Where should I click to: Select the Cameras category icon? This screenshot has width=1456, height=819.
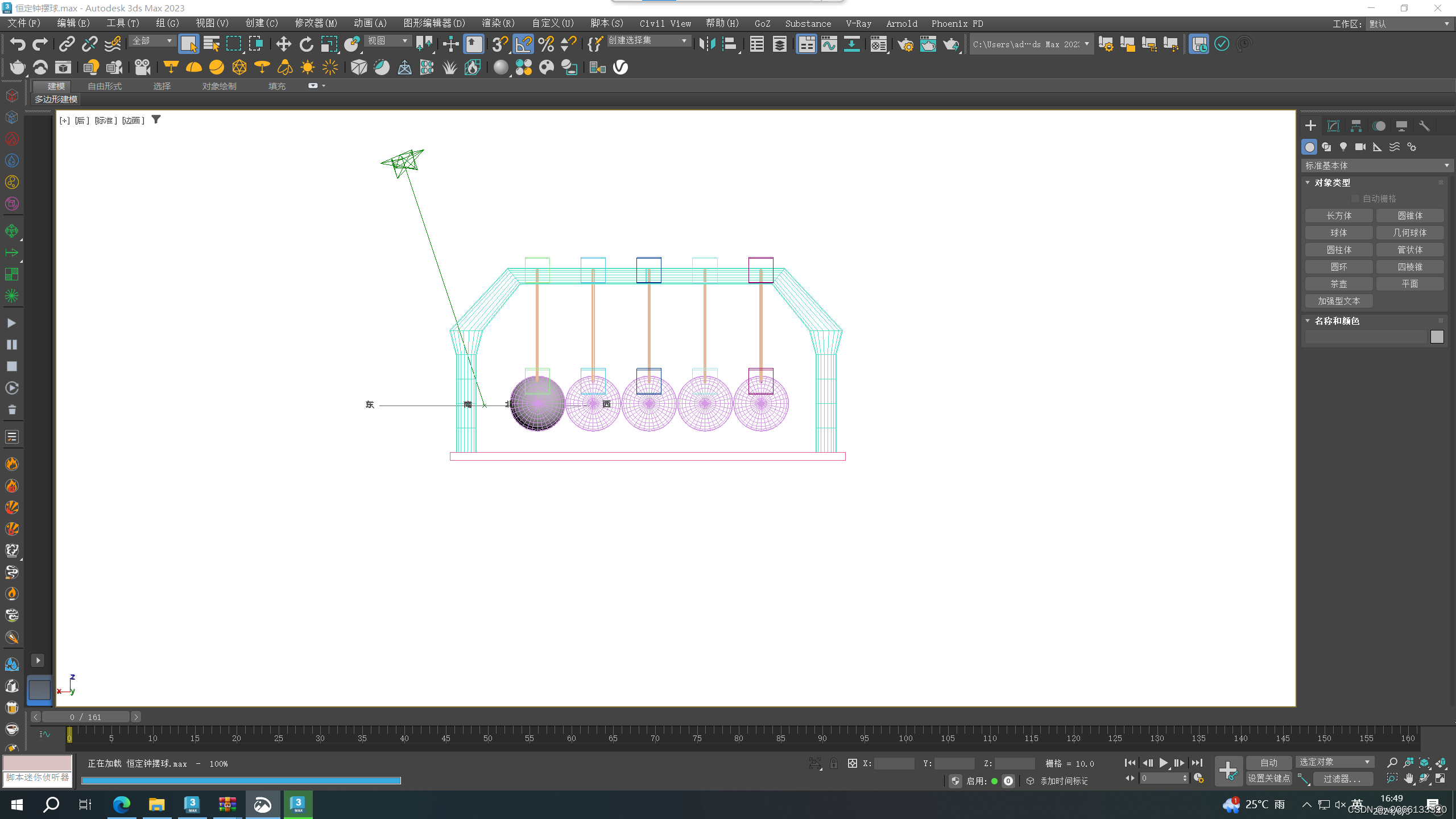click(1360, 147)
